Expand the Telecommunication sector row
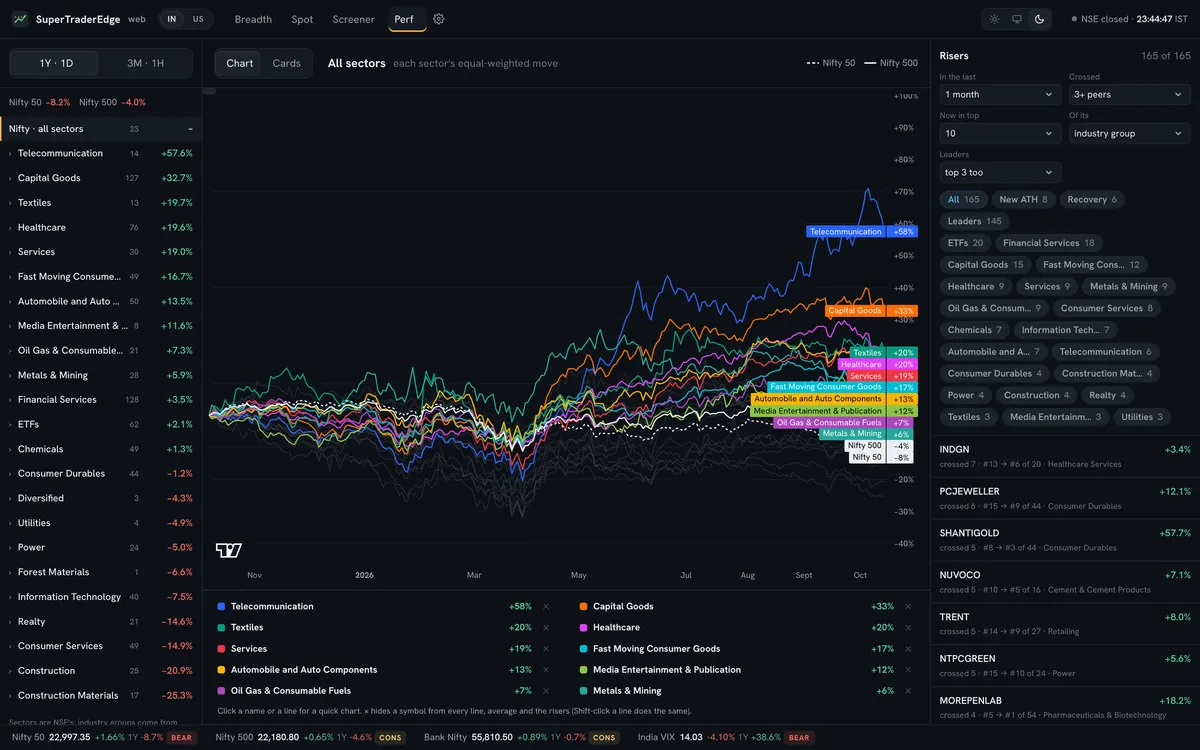Image resolution: width=1200 pixels, height=750 pixels. tap(100, 153)
